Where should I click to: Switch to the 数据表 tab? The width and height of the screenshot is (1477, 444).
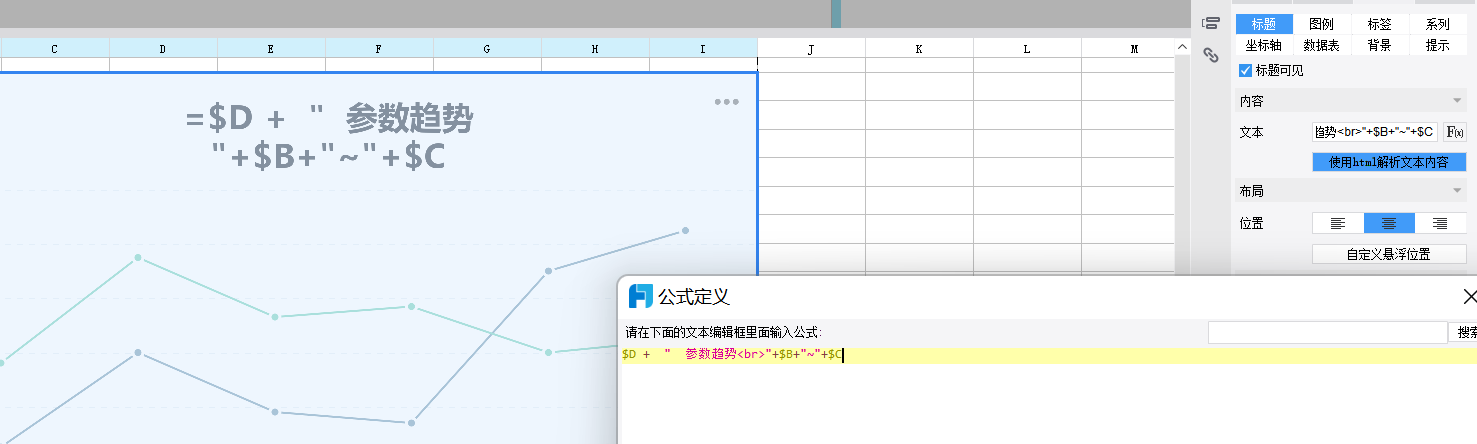(x=1322, y=45)
